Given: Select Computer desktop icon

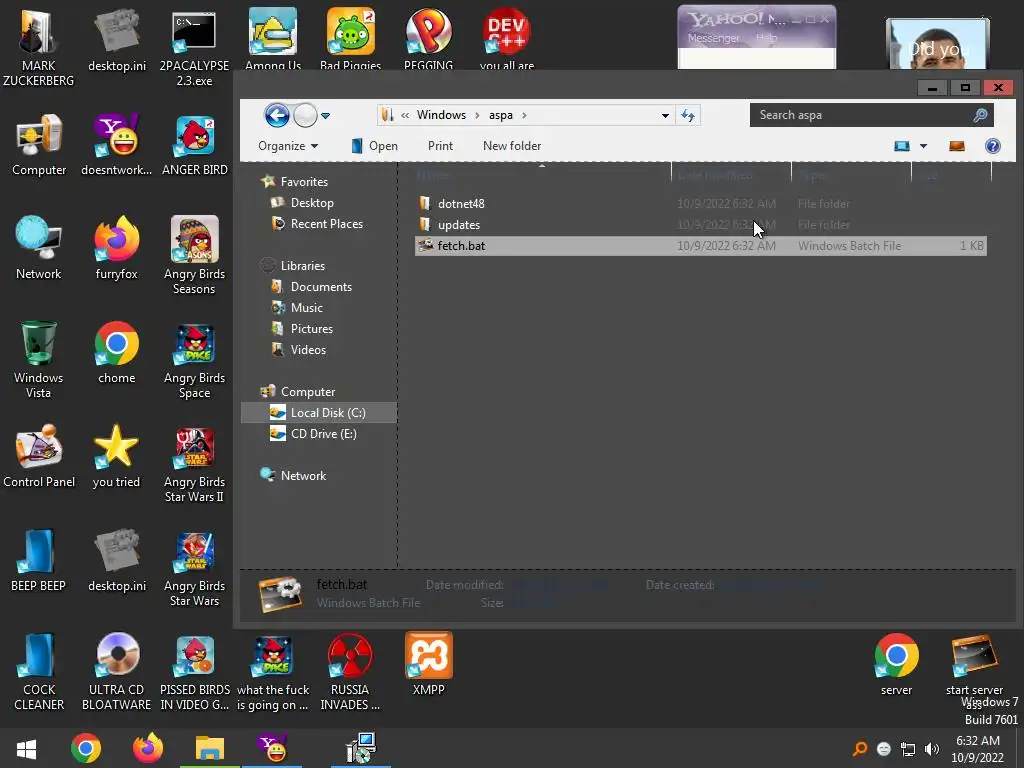Looking at the screenshot, I should (39, 145).
